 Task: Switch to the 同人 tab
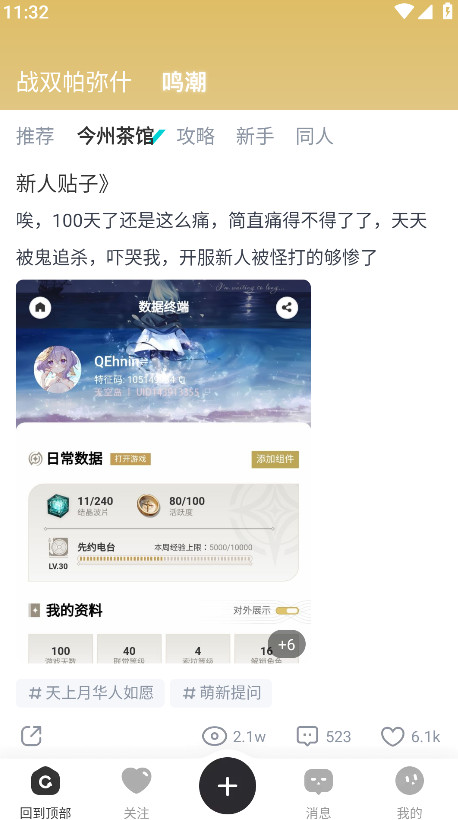(314, 136)
